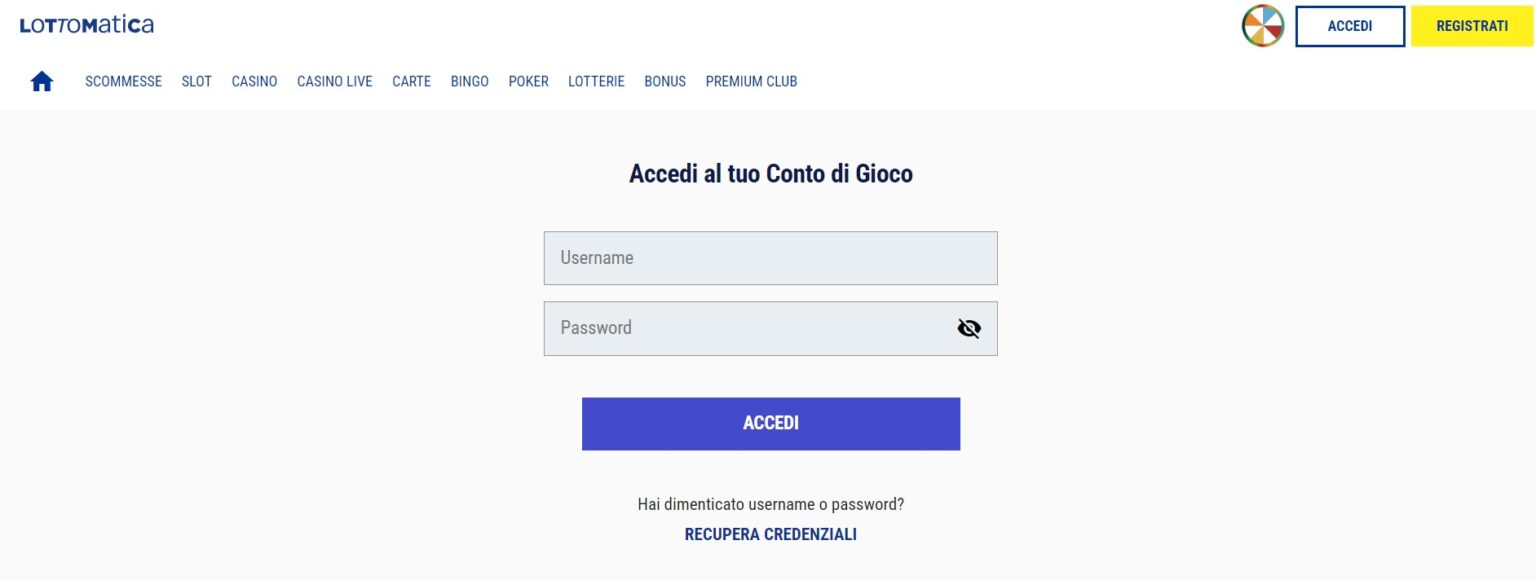Screen dimensions: 1536x580
Task: Click the home icon in navigation bar
Action: coord(41,81)
